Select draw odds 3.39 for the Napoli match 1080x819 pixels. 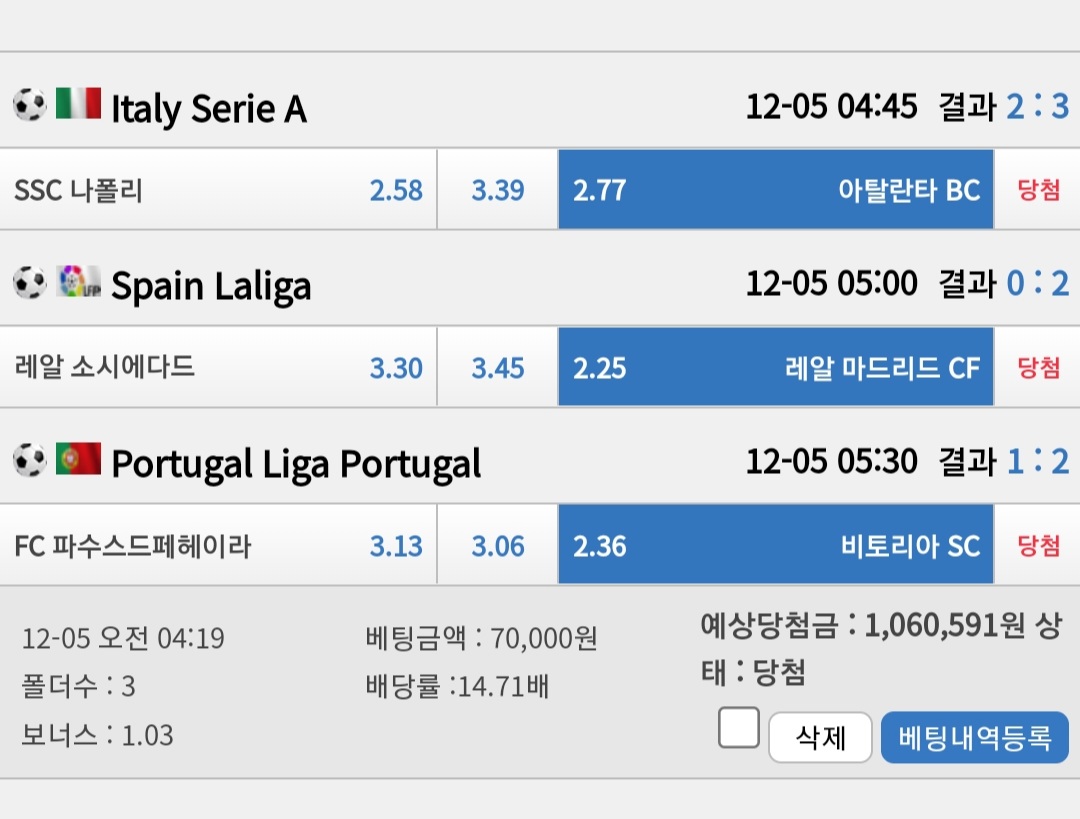(x=497, y=189)
